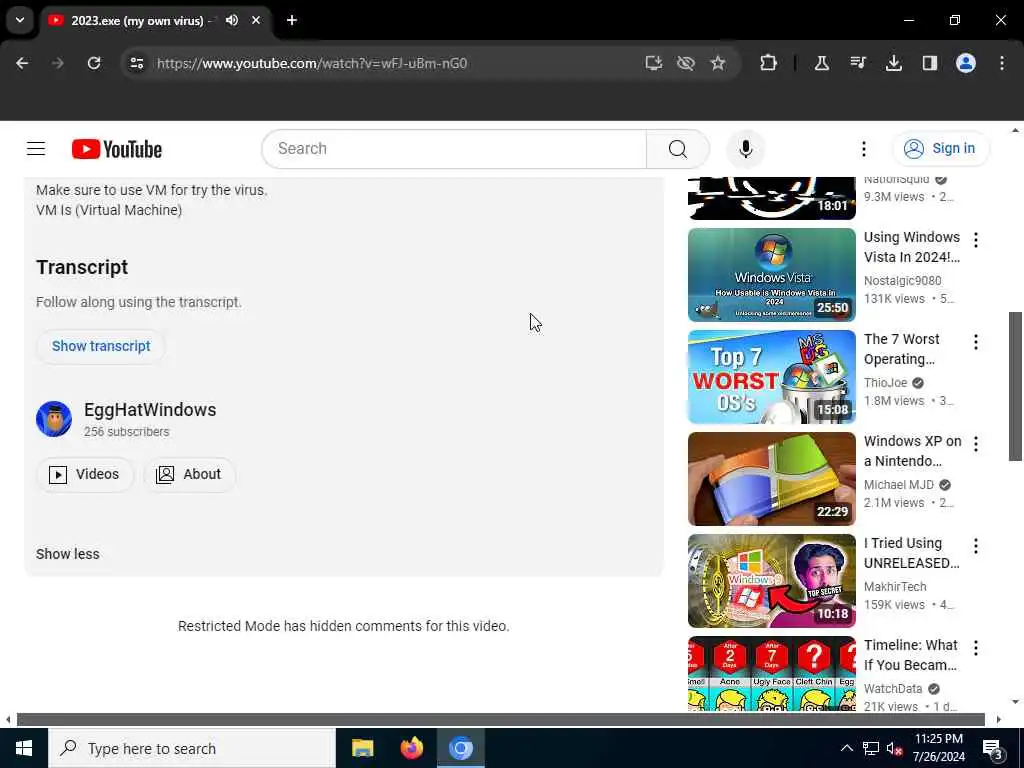Open the 'Using Windows Vista In 2024' title
This screenshot has height=768, width=1024.
[x=912, y=247]
